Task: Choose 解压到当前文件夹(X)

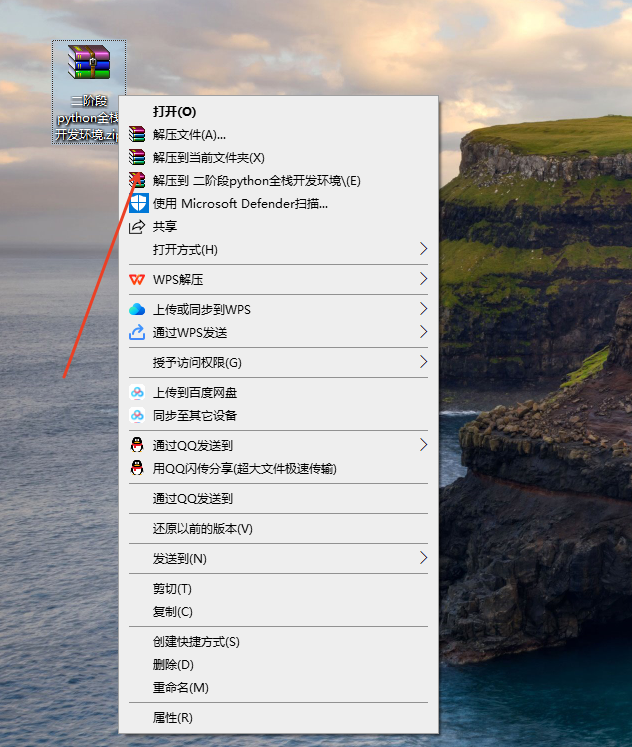Action: tap(278, 158)
